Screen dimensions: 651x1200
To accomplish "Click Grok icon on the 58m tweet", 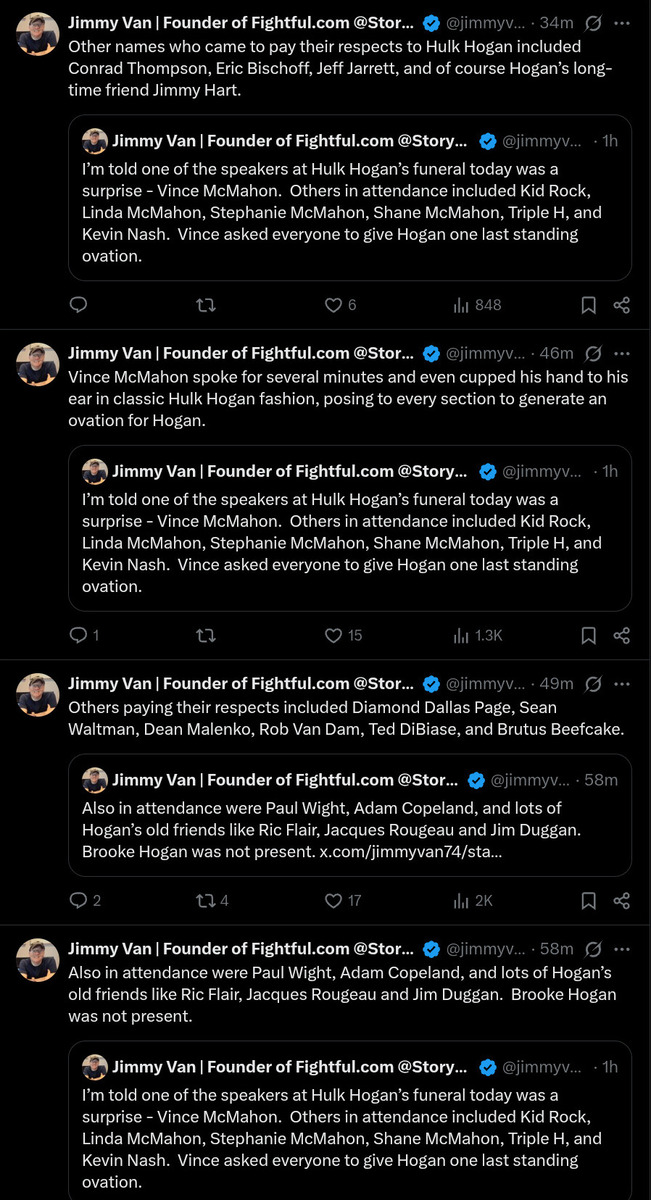I will point(592,949).
